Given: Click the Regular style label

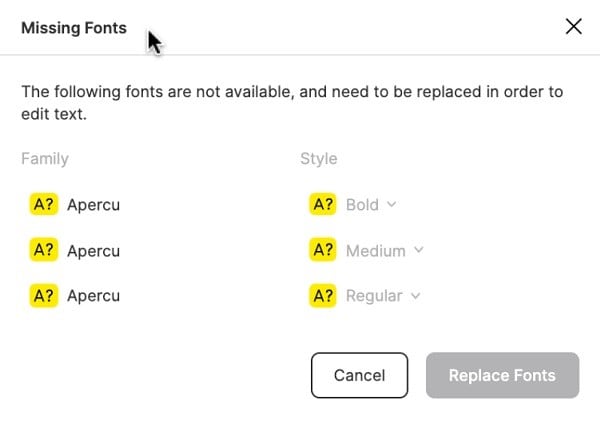Looking at the screenshot, I should 374,296.
